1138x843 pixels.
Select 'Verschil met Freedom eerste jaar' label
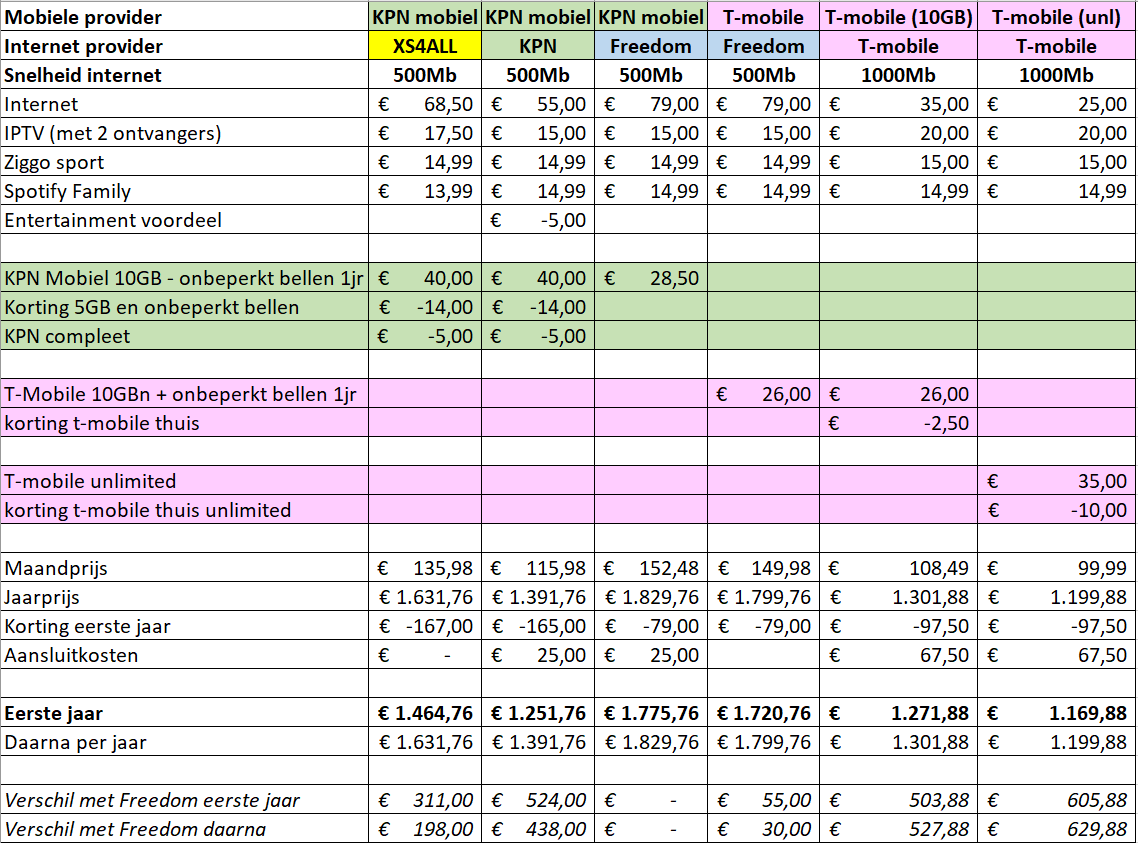[184, 800]
